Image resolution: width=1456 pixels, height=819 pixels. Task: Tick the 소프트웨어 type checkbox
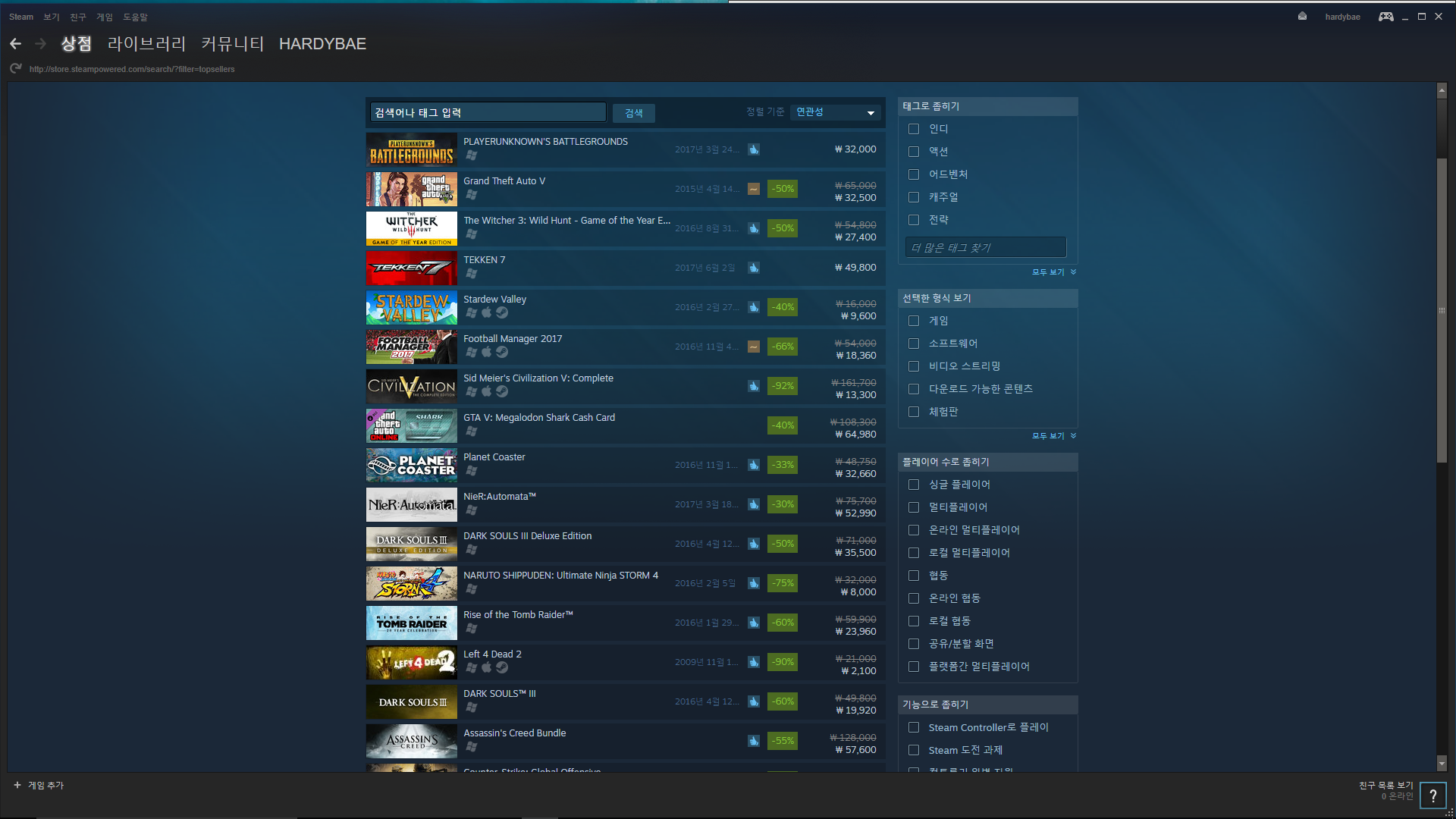coord(914,344)
